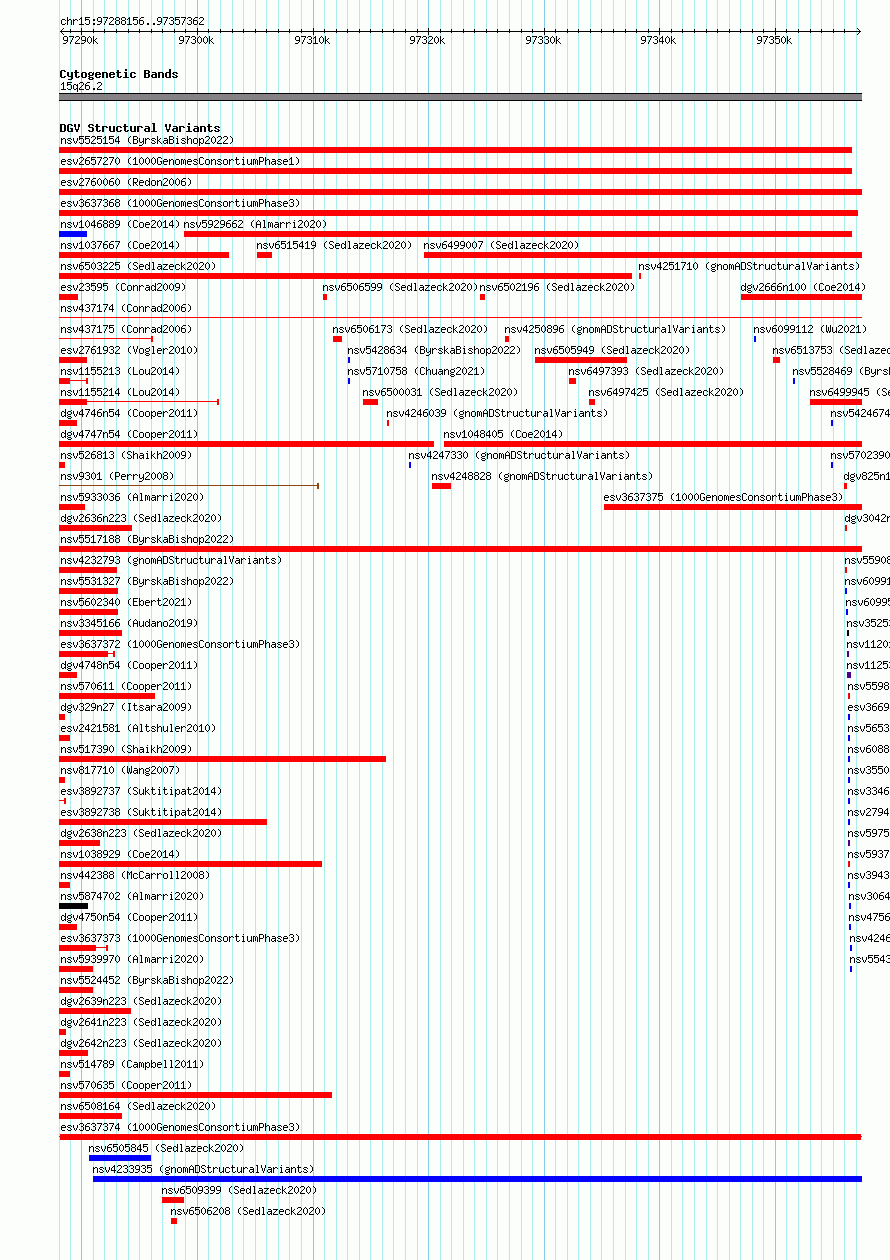Select the nsv4251710 (gnomADStructuralVariants) label
This screenshot has height=1260, width=890.
pos(749,266)
